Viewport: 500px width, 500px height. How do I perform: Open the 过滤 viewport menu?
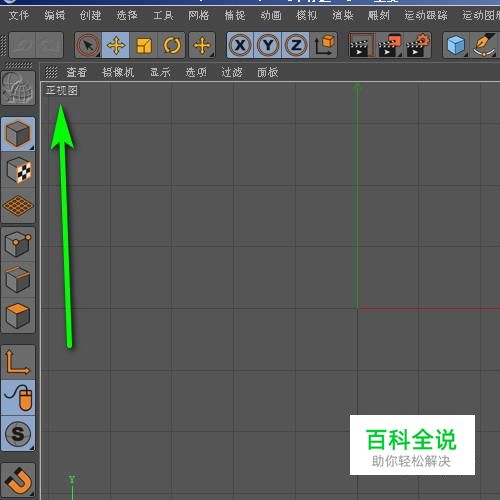(x=232, y=72)
